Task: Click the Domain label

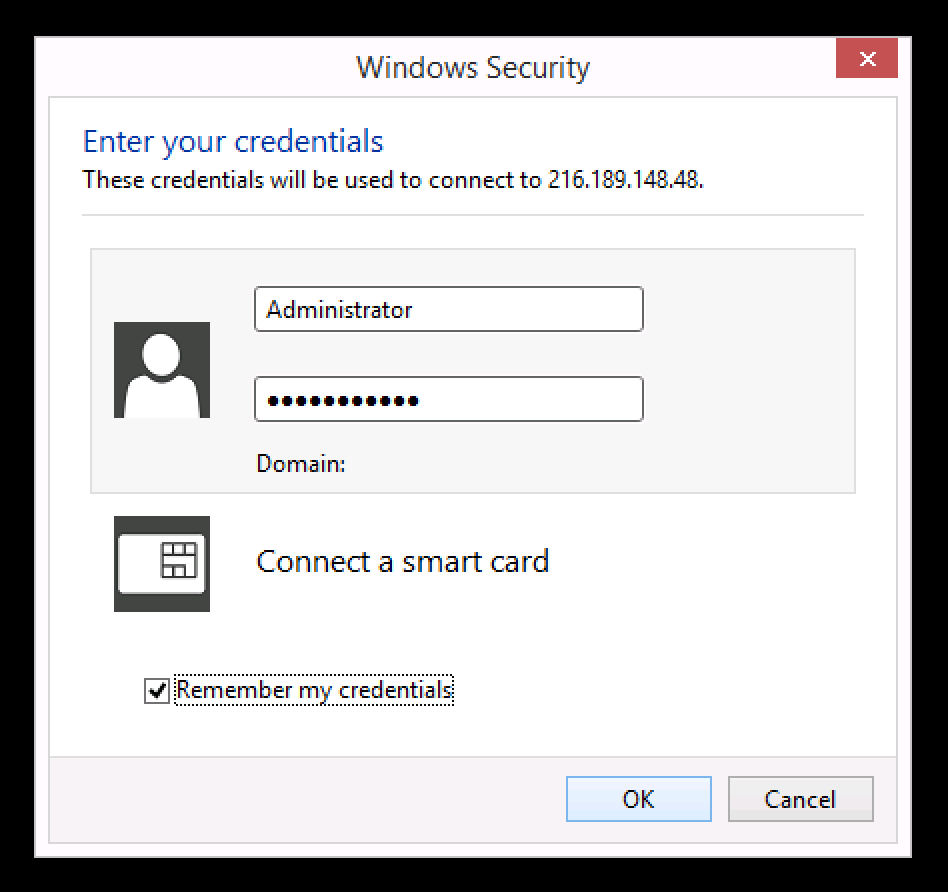Action: pos(301,464)
